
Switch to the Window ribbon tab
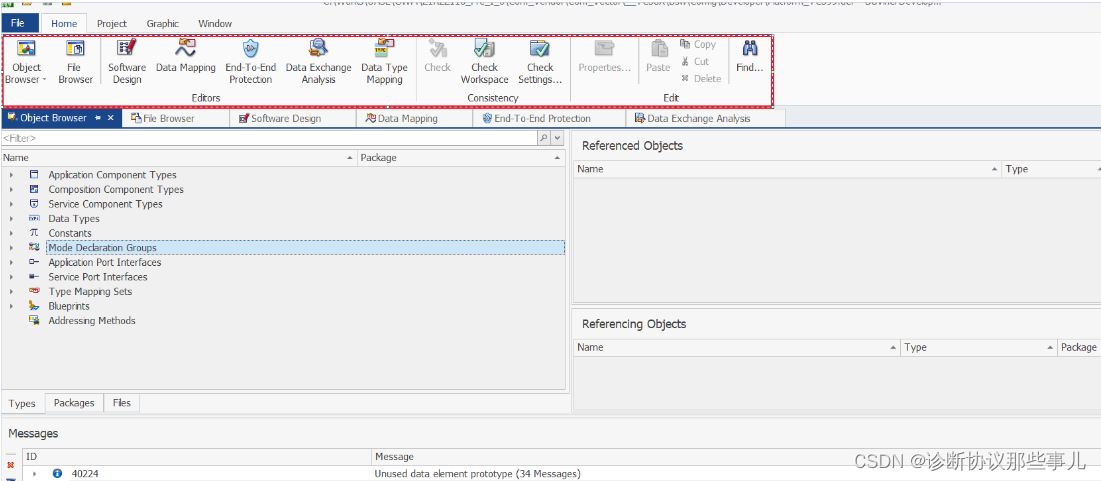[215, 23]
